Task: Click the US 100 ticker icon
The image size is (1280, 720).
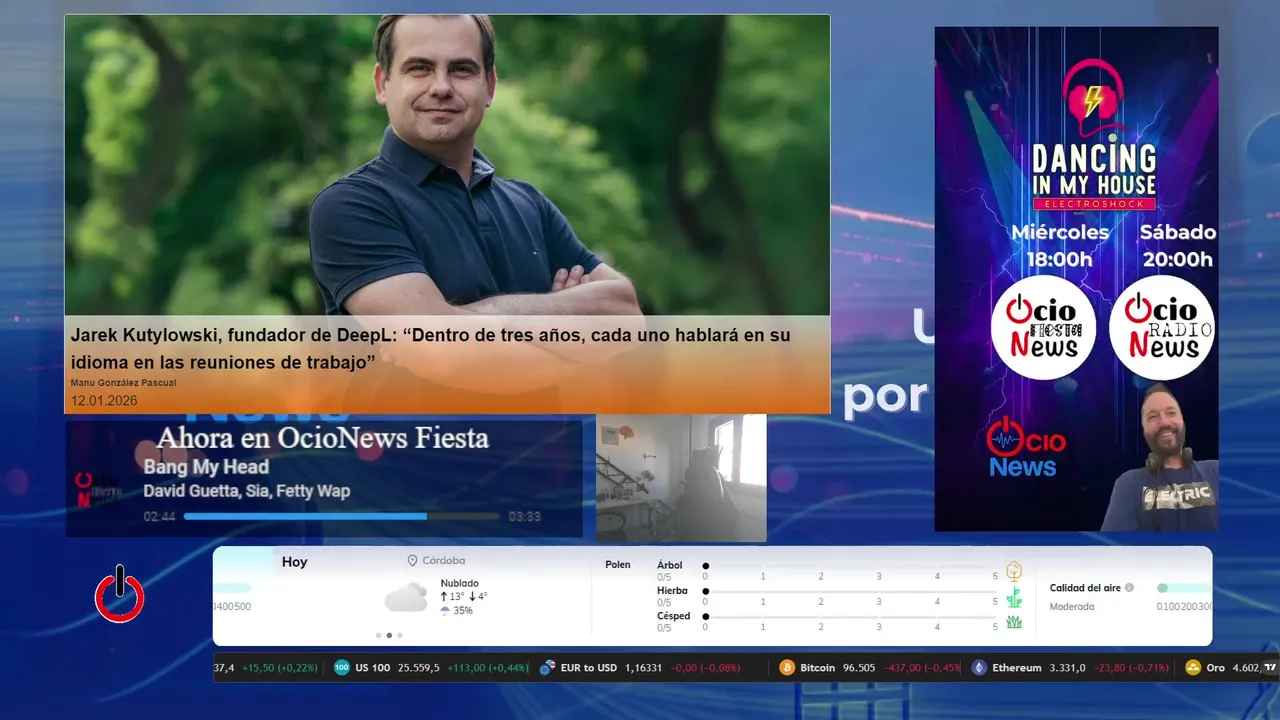Action: [342, 667]
